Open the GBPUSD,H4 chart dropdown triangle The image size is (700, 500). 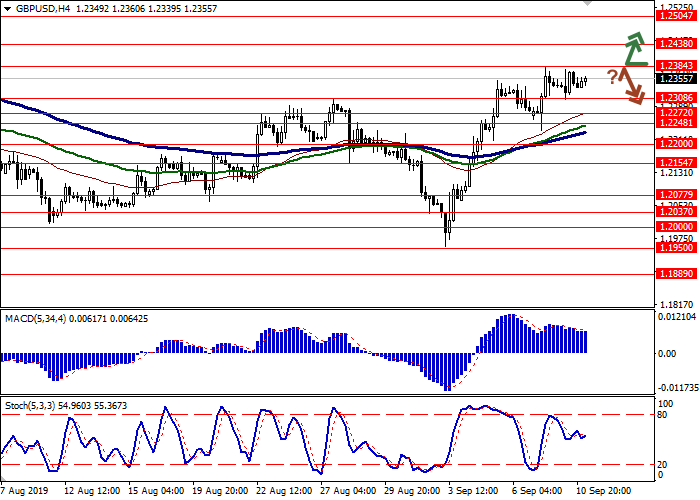(x=8, y=8)
